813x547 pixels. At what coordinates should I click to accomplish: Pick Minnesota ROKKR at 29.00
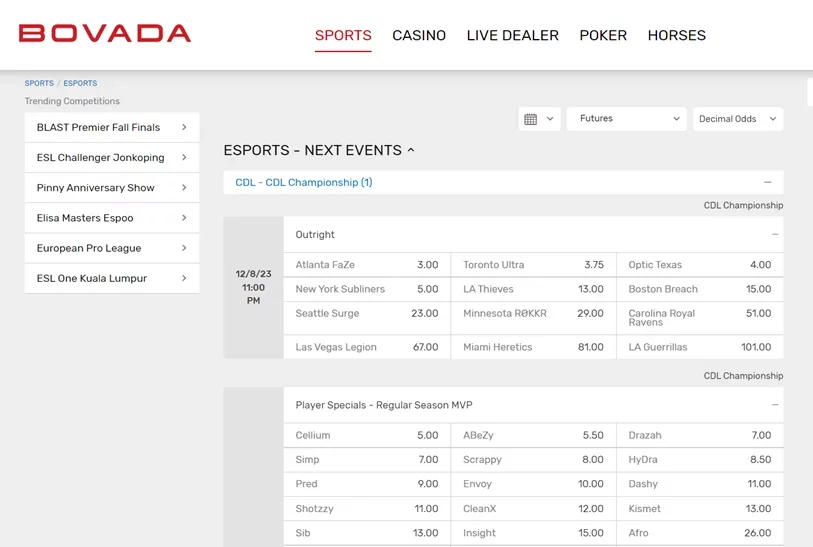pos(534,318)
